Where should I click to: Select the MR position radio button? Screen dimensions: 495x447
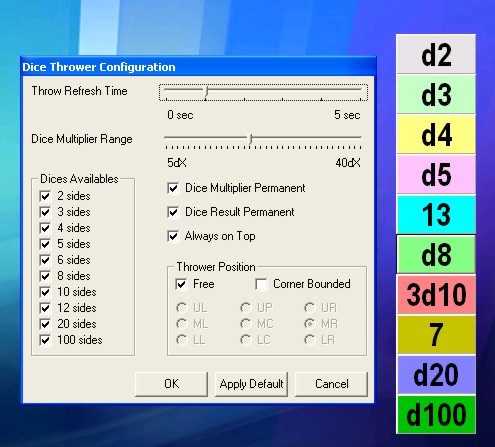coord(310,324)
